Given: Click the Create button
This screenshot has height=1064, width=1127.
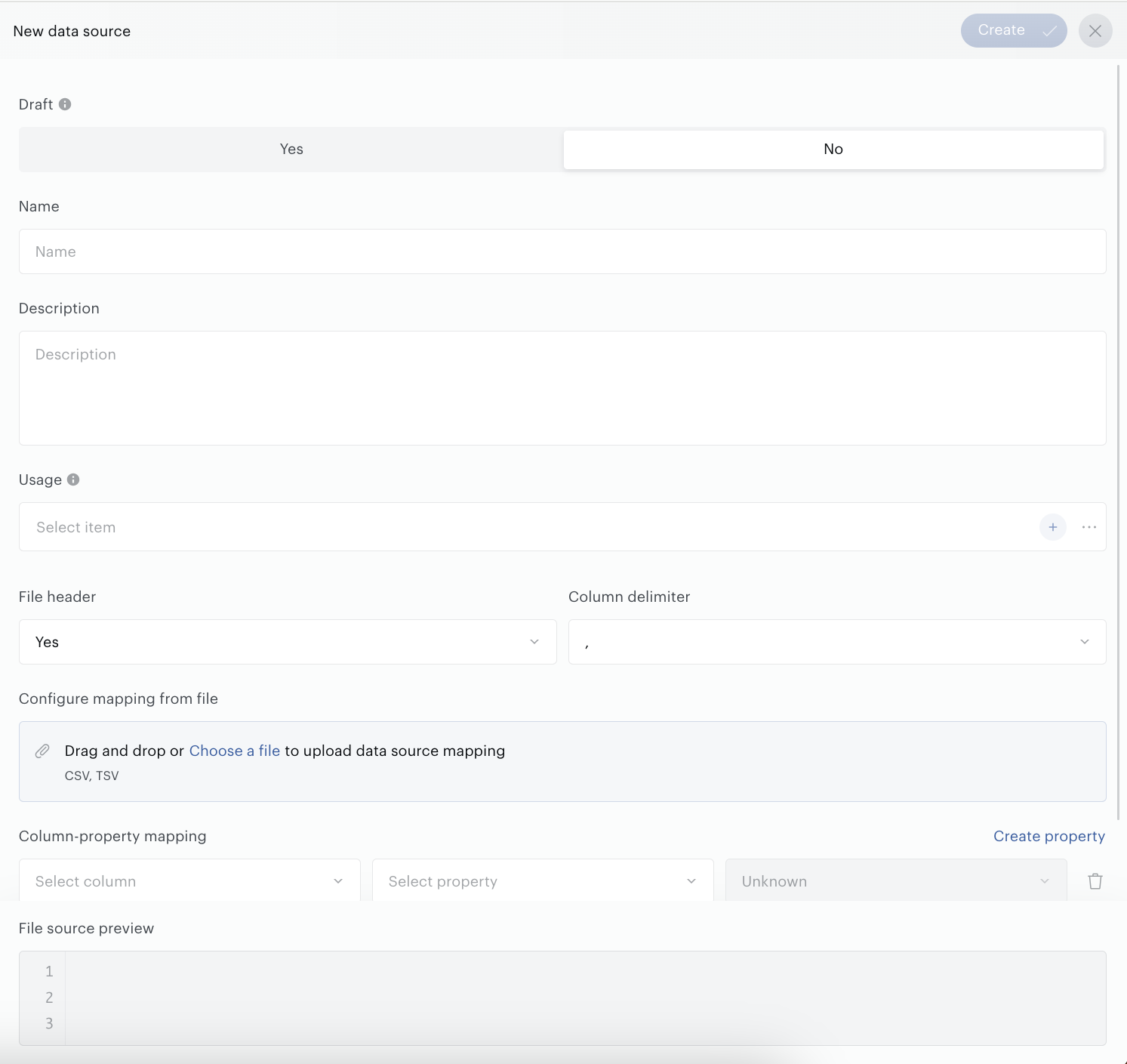Looking at the screenshot, I should pos(1014,31).
